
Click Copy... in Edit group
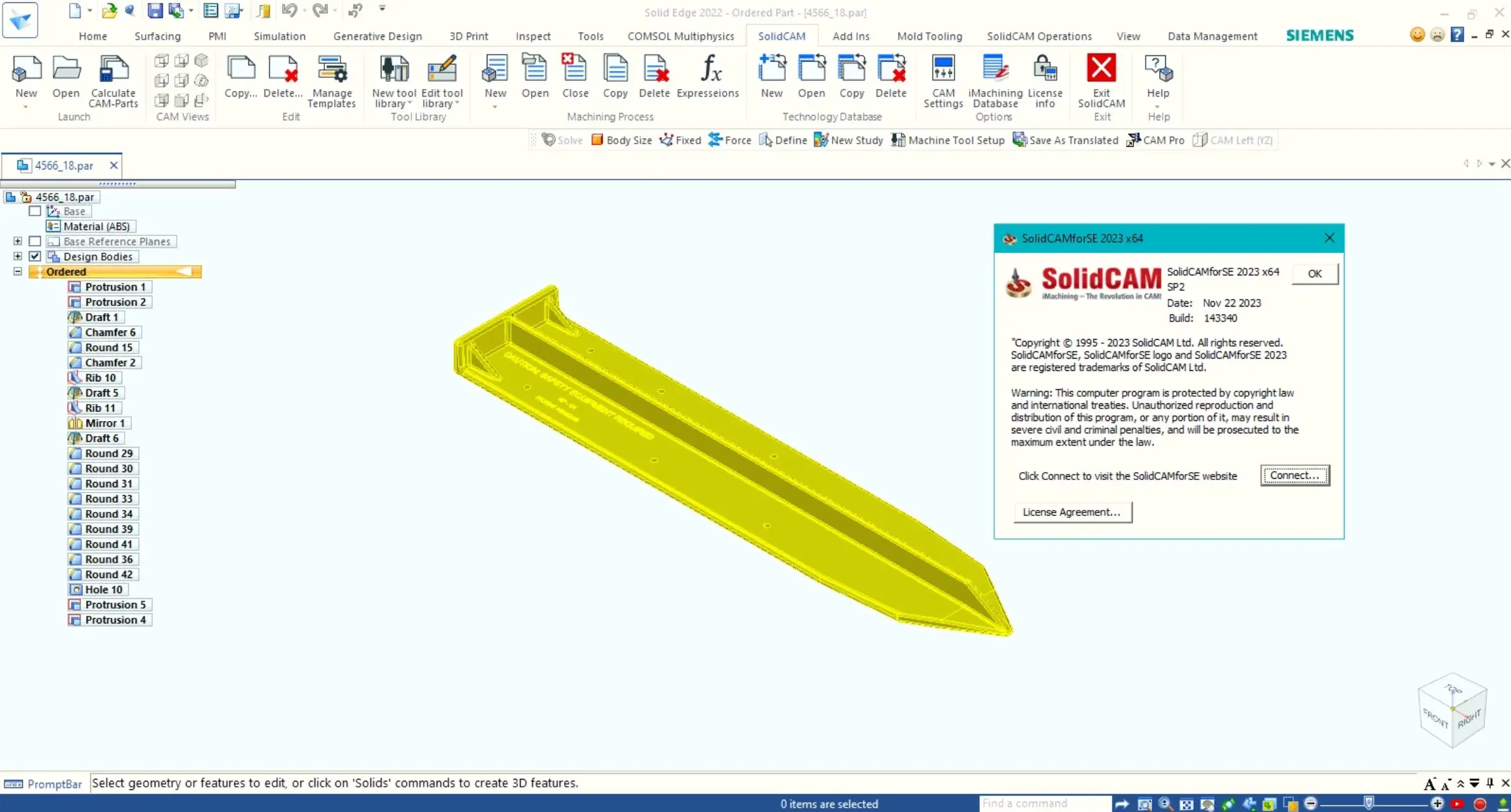coord(241,76)
